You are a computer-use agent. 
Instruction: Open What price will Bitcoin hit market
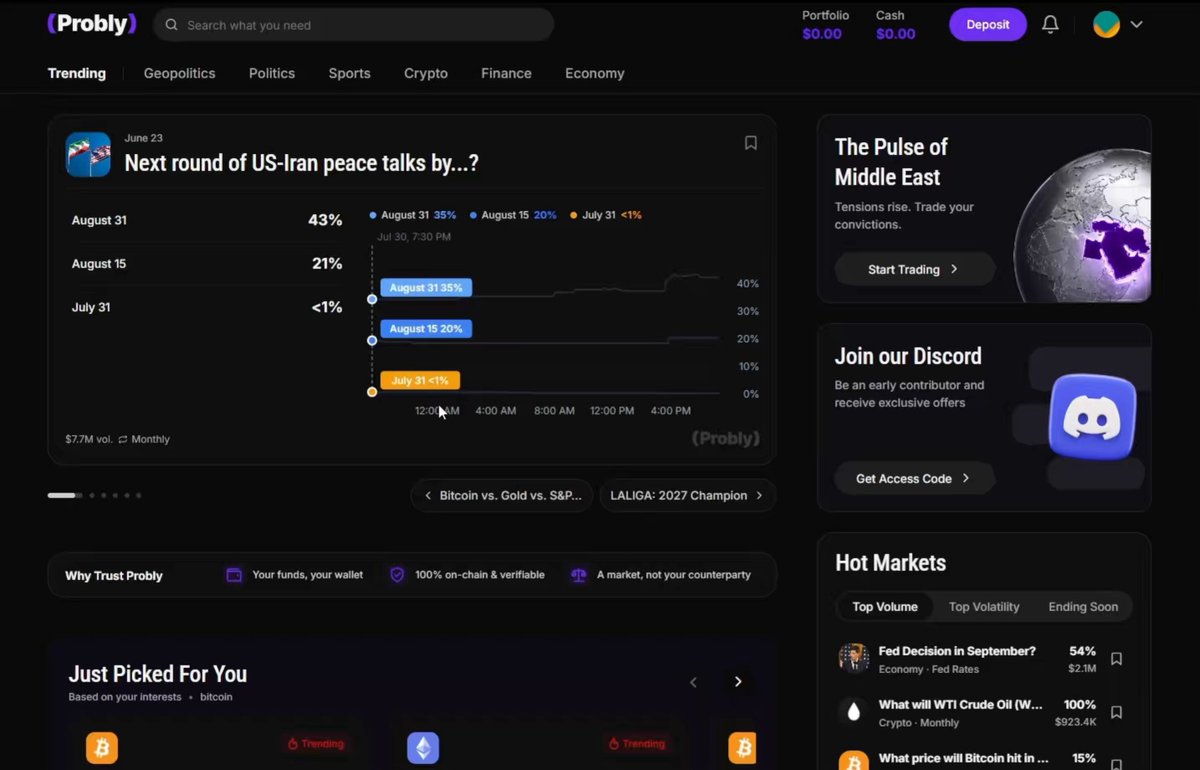[963, 758]
